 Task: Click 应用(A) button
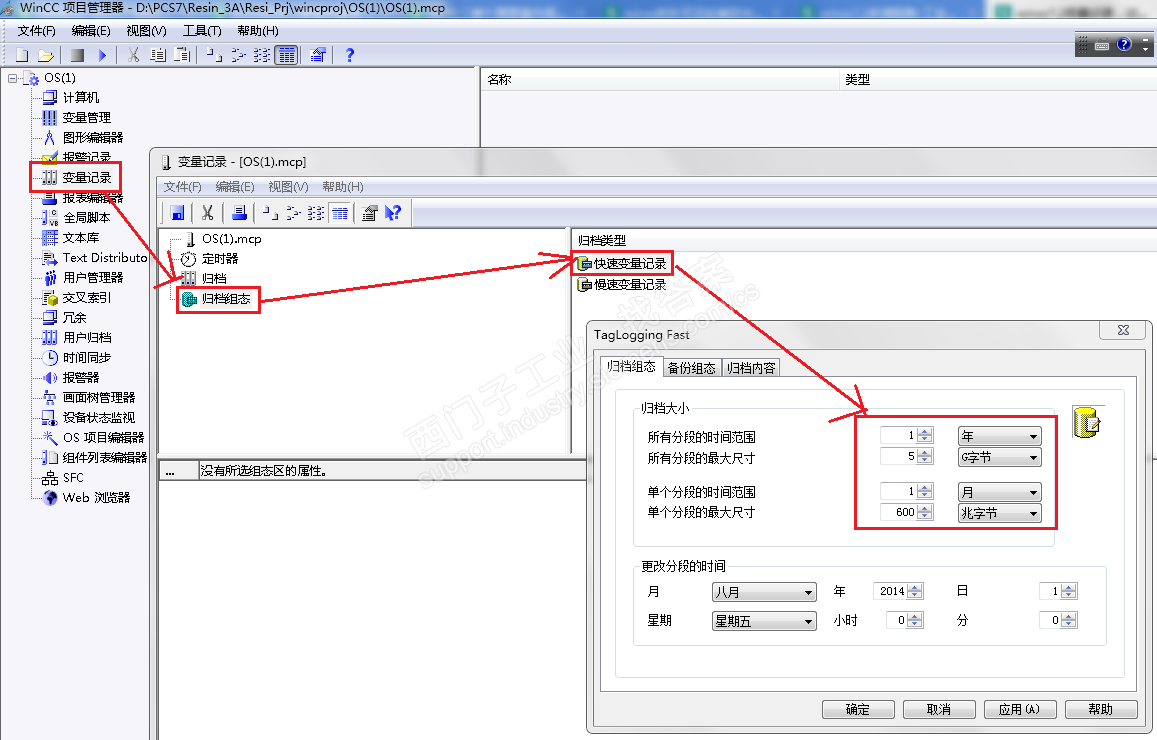[1020, 709]
